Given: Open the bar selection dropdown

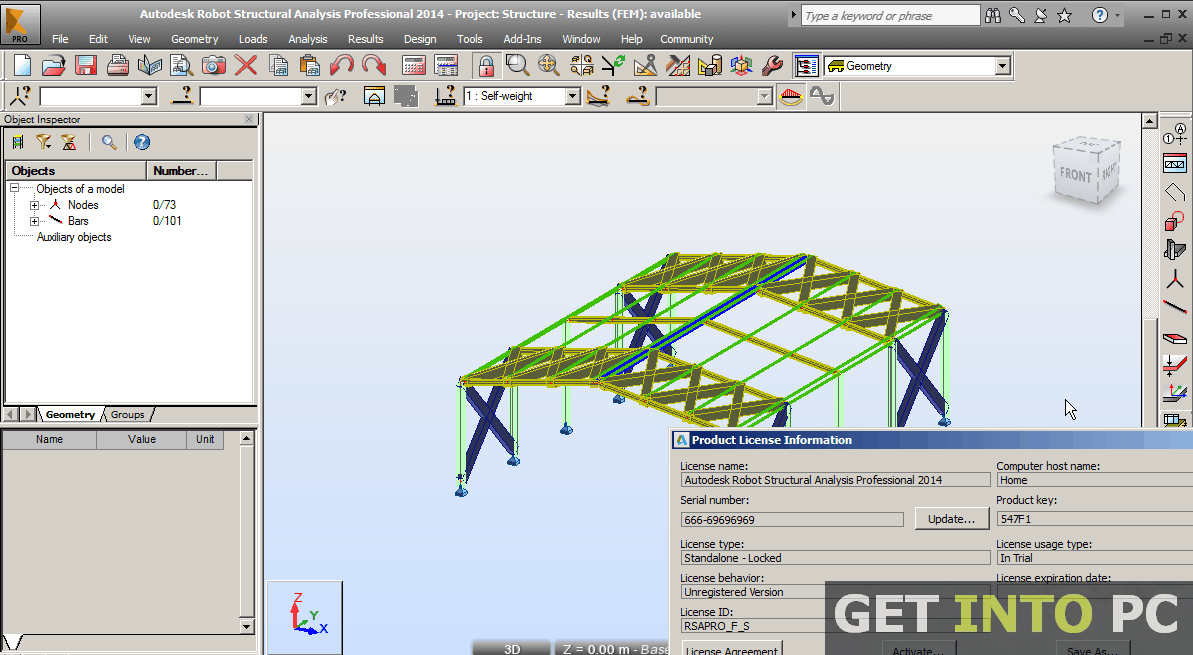Looking at the screenshot, I should [x=308, y=97].
